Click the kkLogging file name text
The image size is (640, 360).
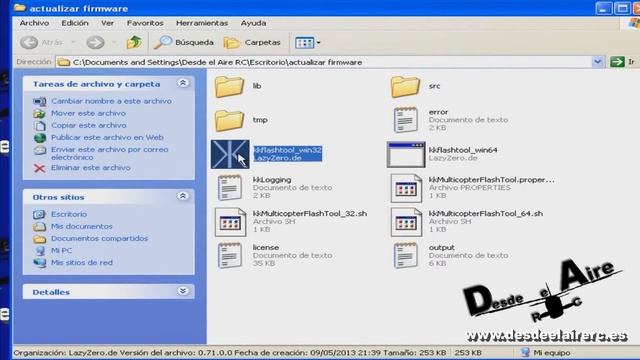[x=272, y=180]
